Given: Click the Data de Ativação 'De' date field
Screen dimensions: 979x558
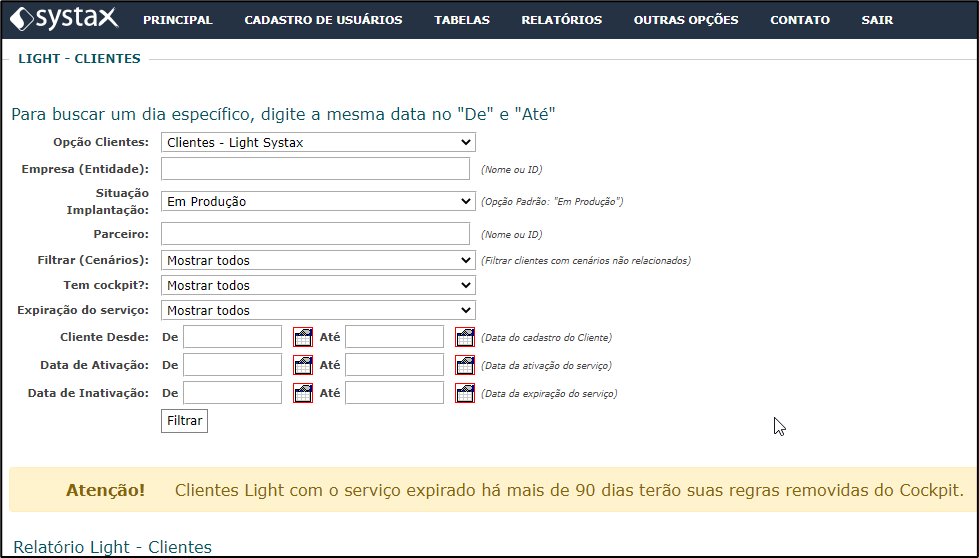Looking at the screenshot, I should tap(232, 365).
